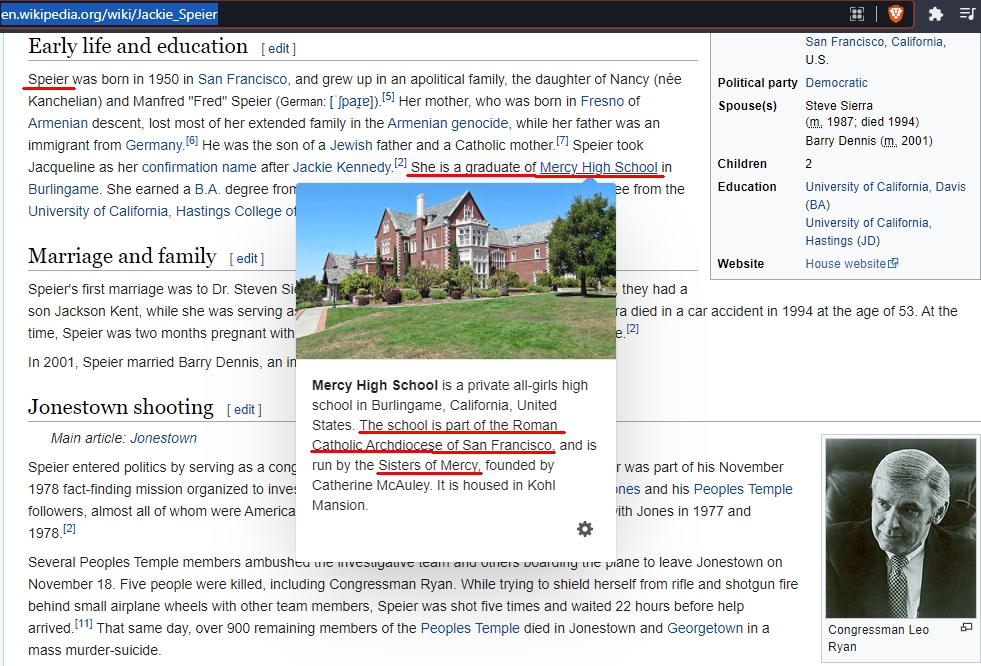Open page preview settings gear icon
Viewport: 981px width, 666px height.
click(584, 529)
